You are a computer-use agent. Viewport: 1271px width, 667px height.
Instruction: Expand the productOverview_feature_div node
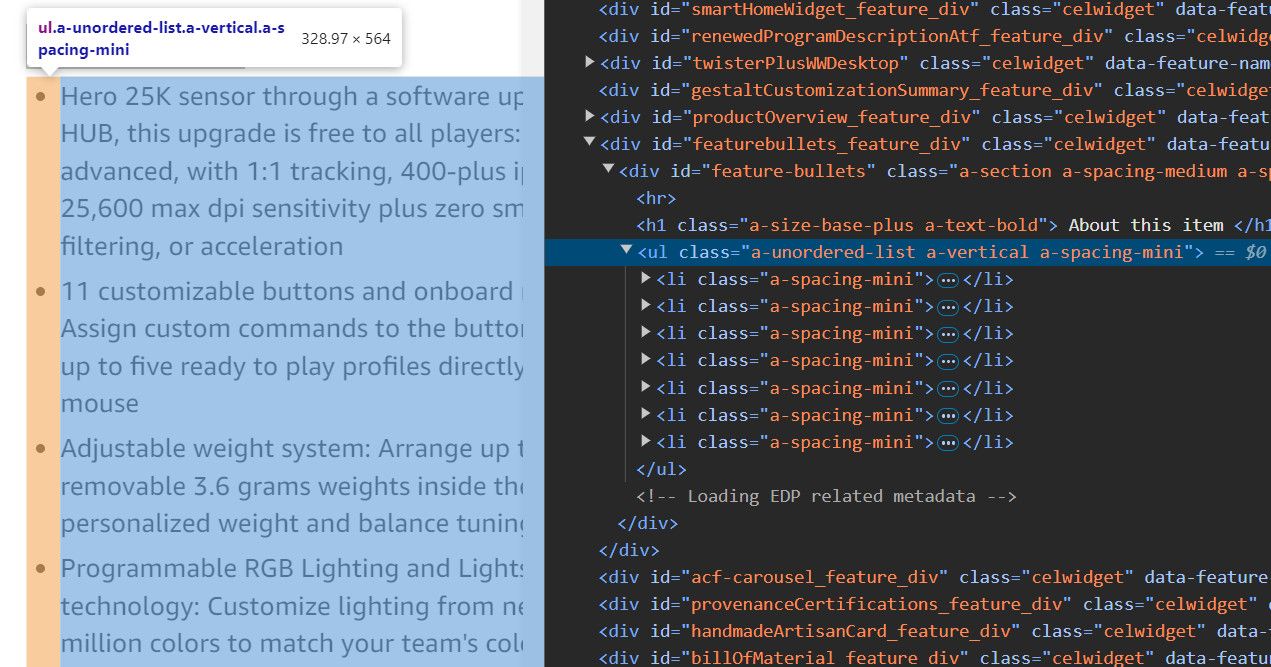(x=590, y=117)
